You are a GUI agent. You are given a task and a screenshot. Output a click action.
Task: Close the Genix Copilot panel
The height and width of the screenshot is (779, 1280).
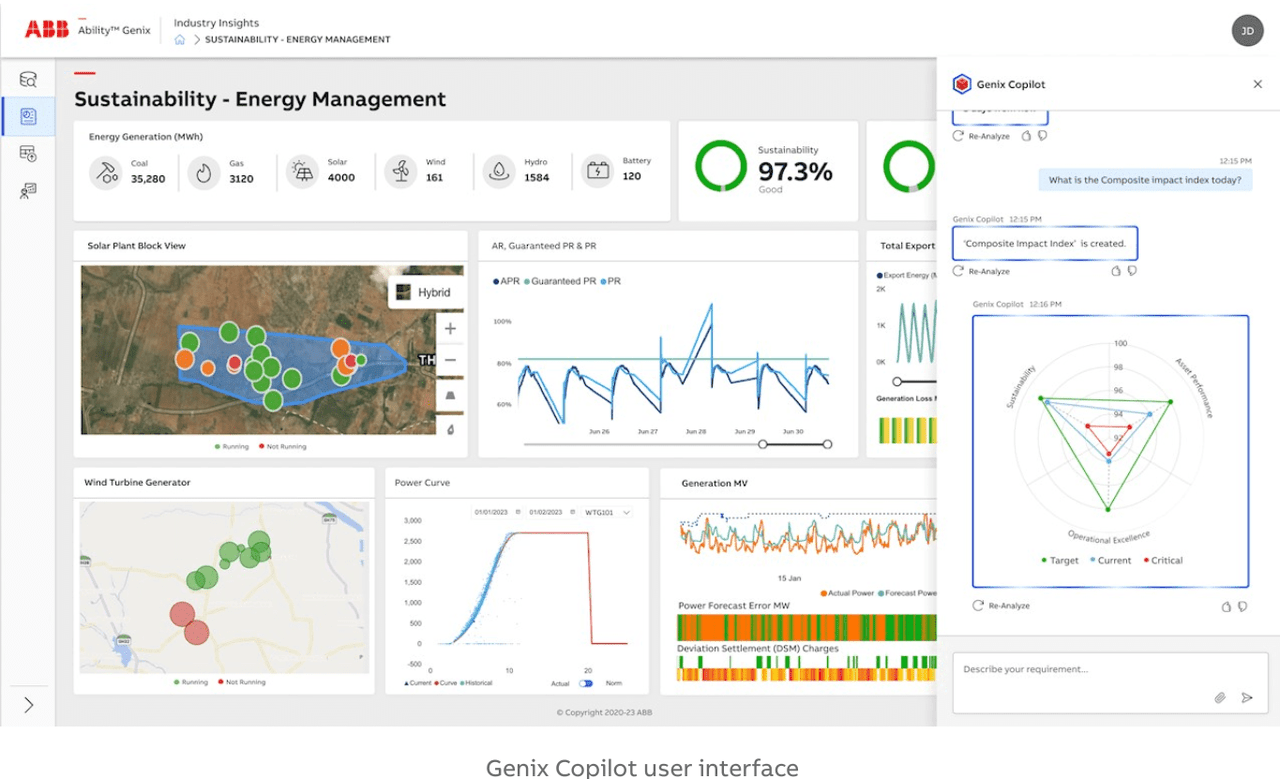pos(1258,84)
